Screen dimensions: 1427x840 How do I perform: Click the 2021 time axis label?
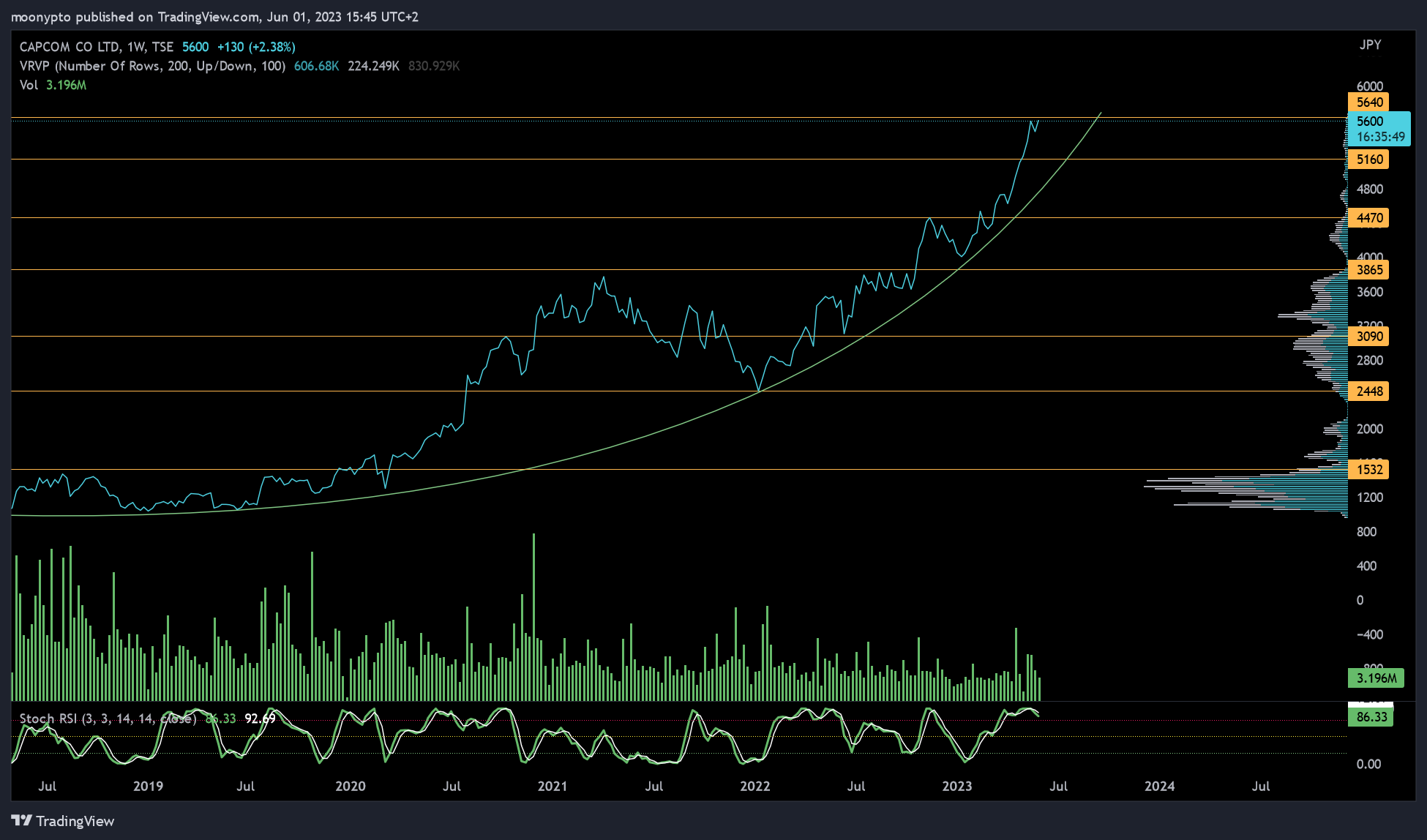(x=553, y=786)
